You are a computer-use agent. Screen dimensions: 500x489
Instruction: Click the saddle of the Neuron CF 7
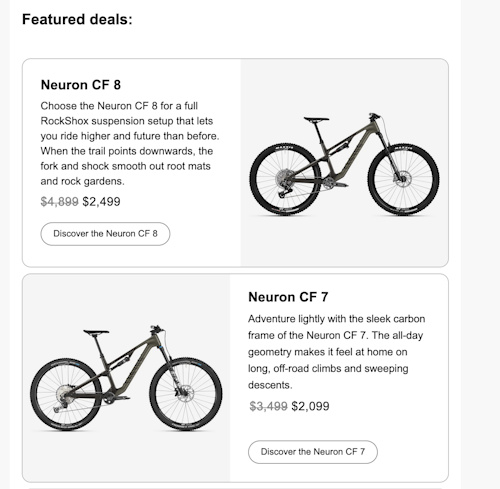pos(96,332)
